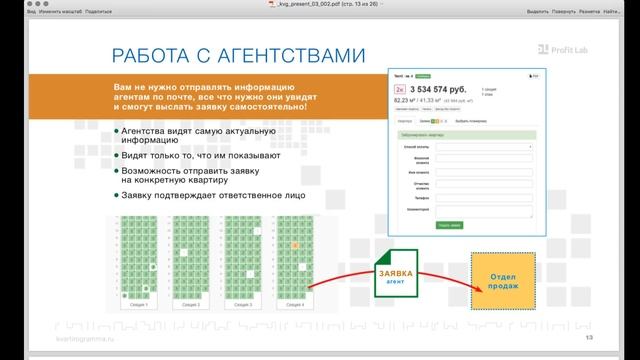The height and width of the screenshot is (360, 640).
Task: Open the Разметка markup toolbar
Action: tap(589, 11)
